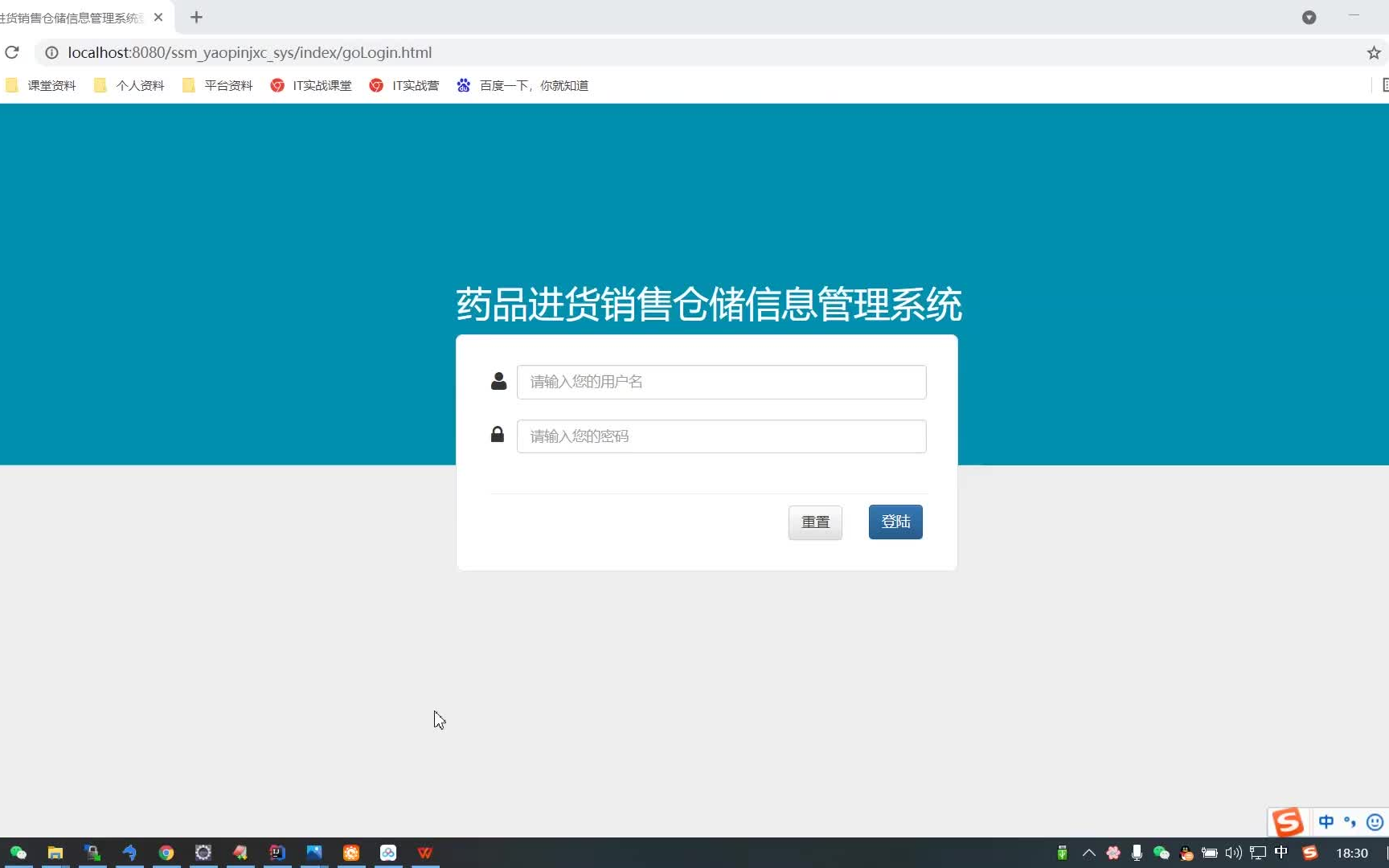
Task: Open the orange screen recorder app in taskbar
Action: [x=351, y=853]
